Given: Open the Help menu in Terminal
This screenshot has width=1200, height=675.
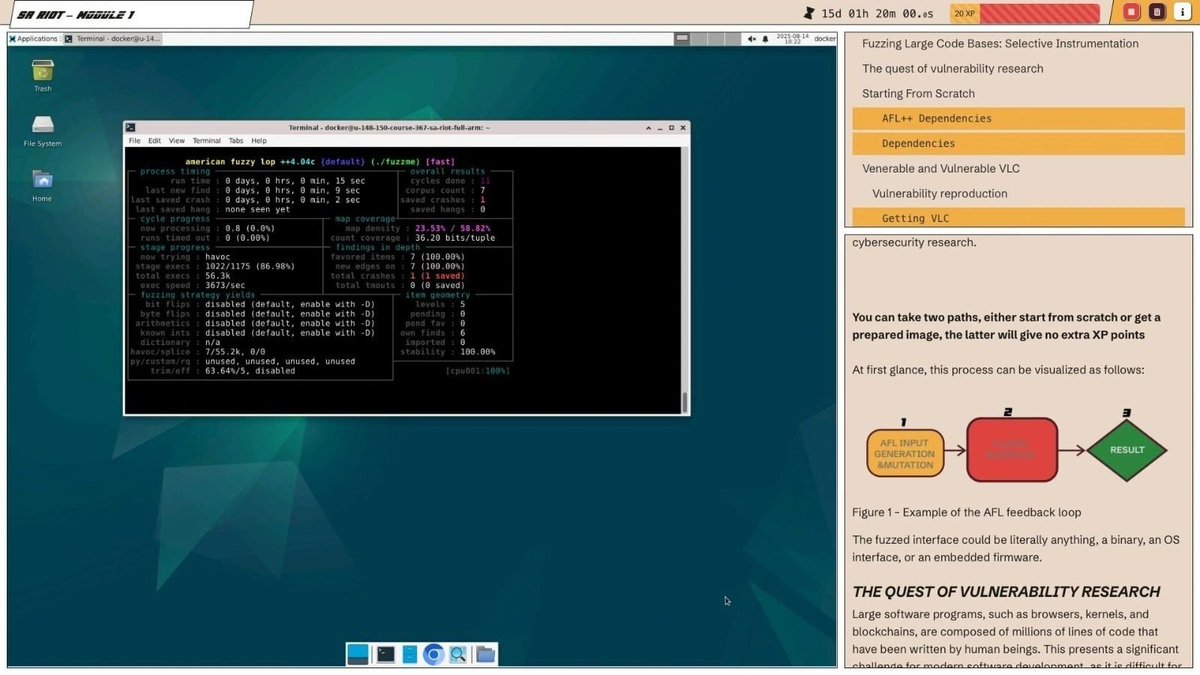Looking at the screenshot, I should [259, 141].
